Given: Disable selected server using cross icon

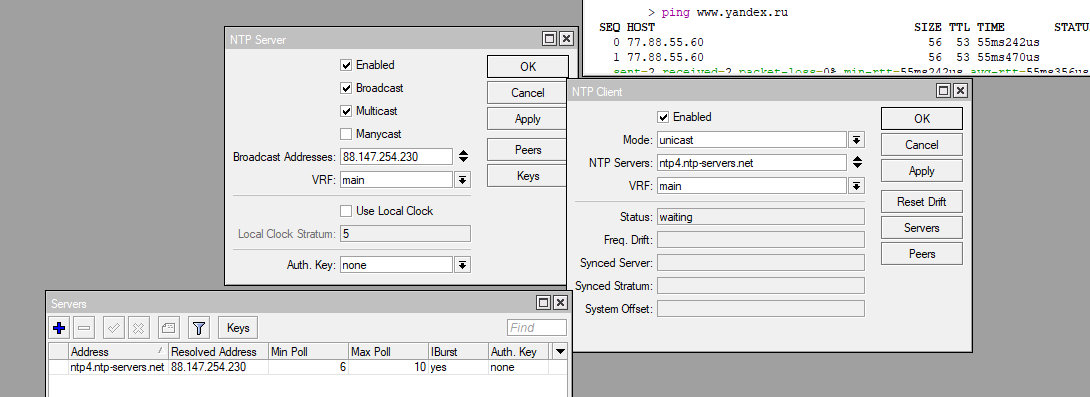Looking at the screenshot, I should click(139, 327).
